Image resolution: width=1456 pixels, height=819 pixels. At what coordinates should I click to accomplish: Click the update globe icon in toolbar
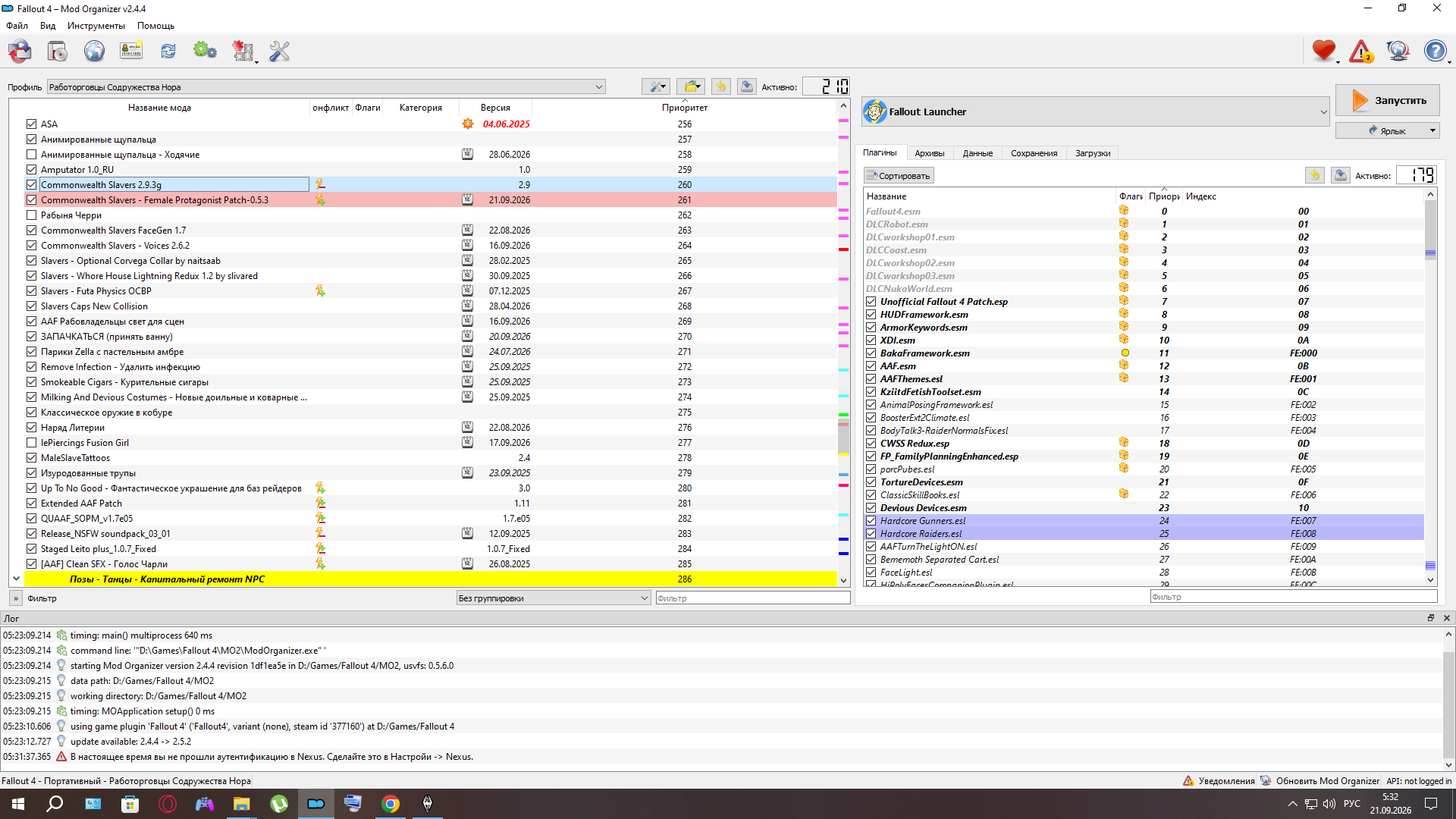click(x=1398, y=52)
